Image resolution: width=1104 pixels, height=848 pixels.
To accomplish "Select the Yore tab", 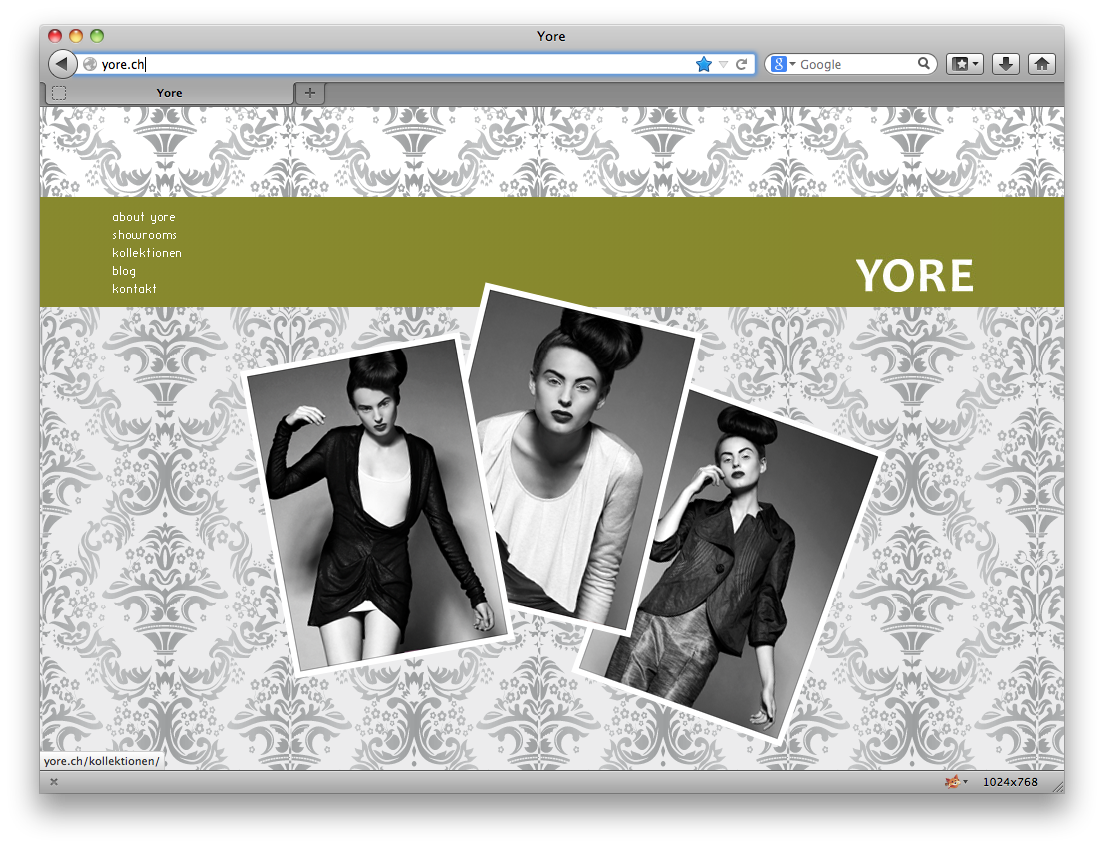I will coord(170,93).
